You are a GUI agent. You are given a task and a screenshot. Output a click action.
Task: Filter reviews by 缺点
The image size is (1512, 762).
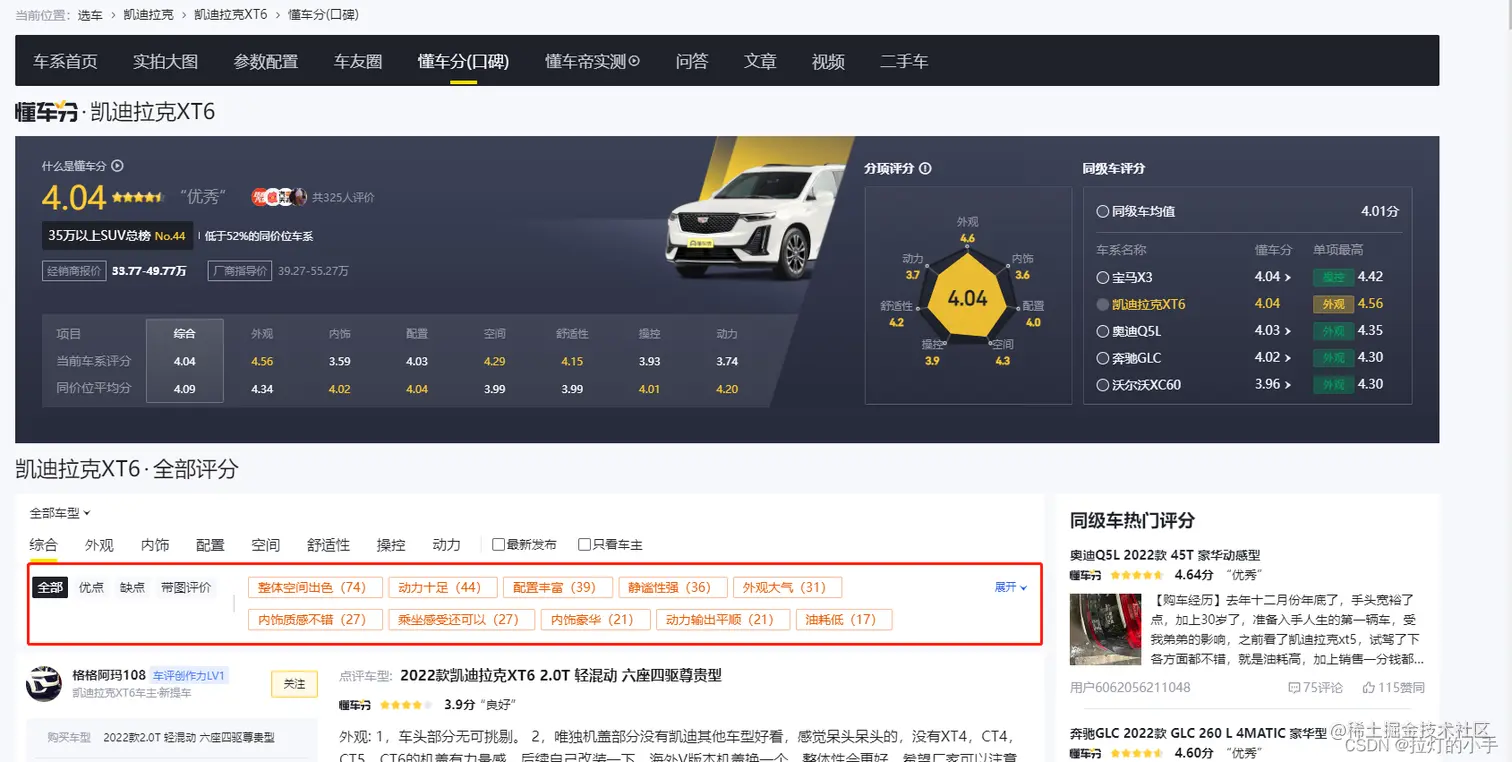[132, 588]
